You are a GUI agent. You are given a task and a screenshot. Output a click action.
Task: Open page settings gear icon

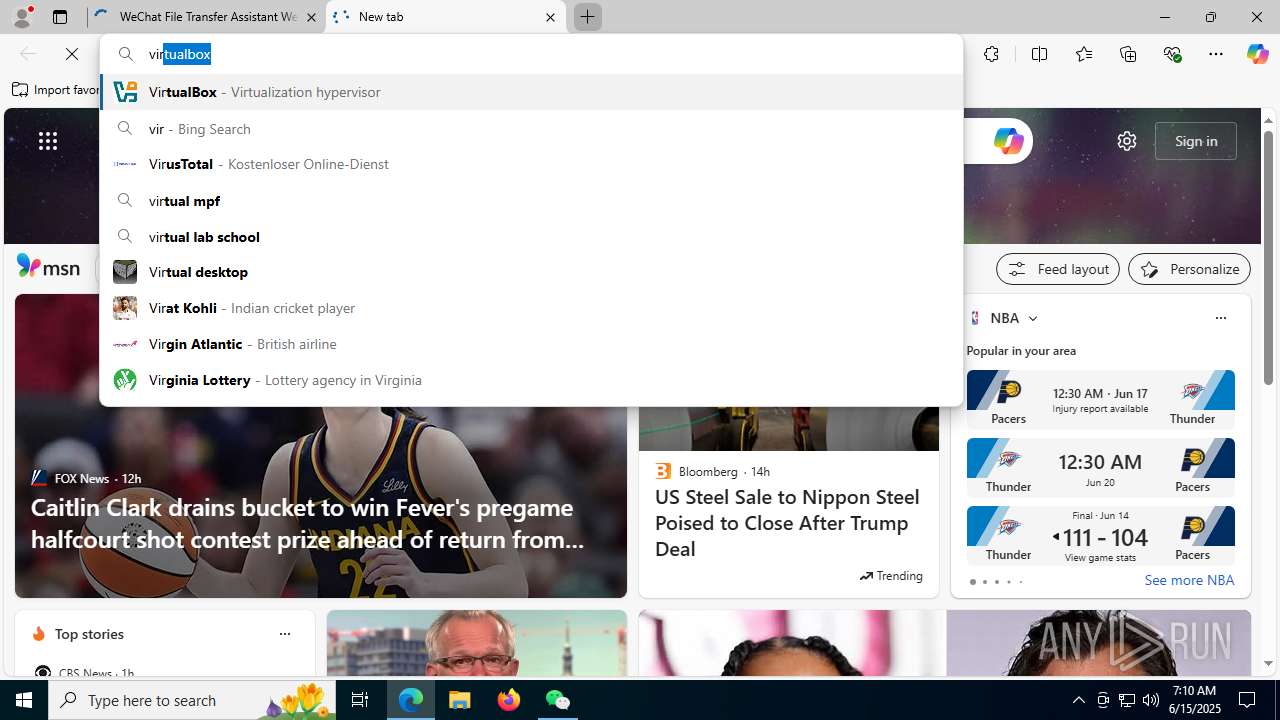[1127, 141]
